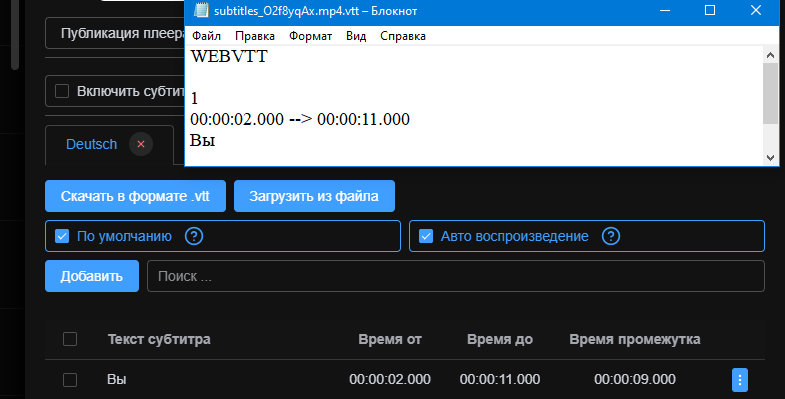Open Справка menu in Notepad

click(403, 36)
